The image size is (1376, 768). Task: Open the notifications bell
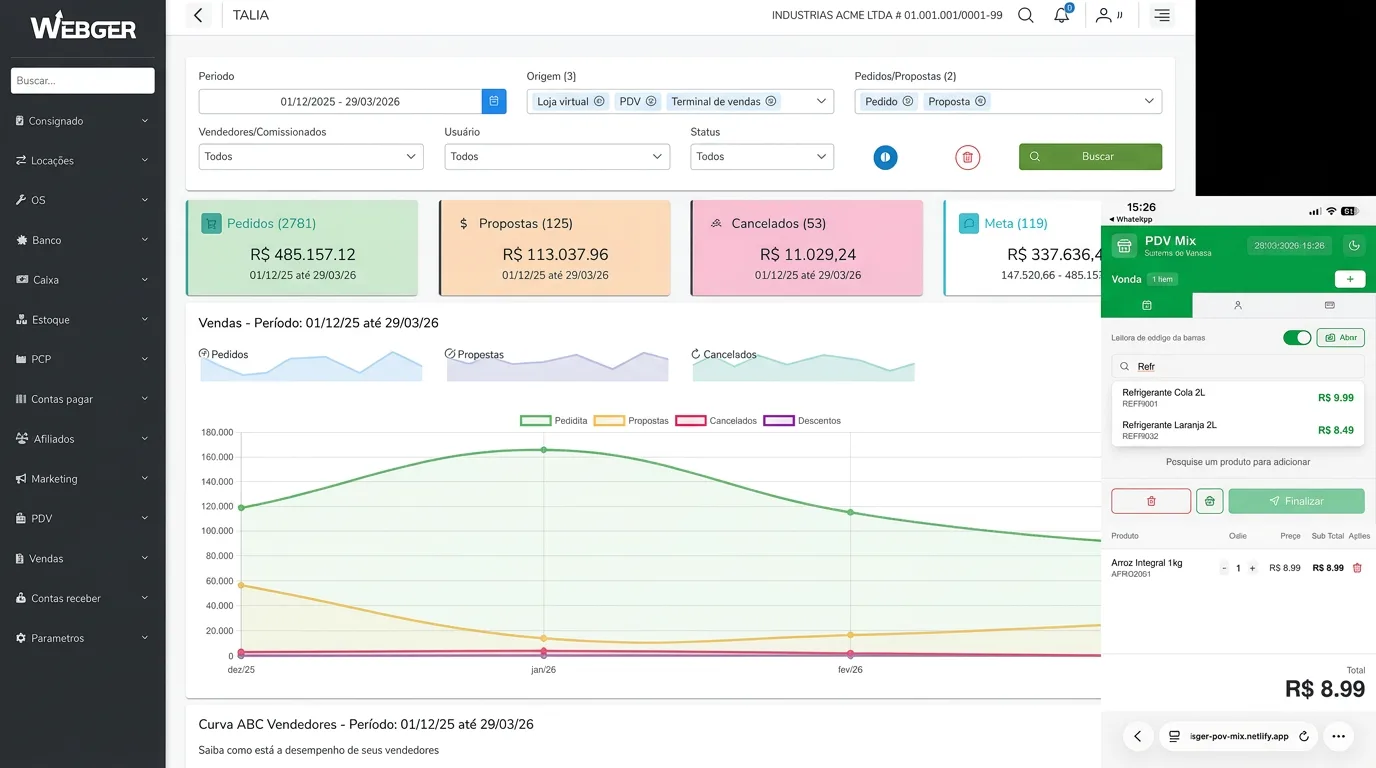pyautogui.click(x=1061, y=15)
